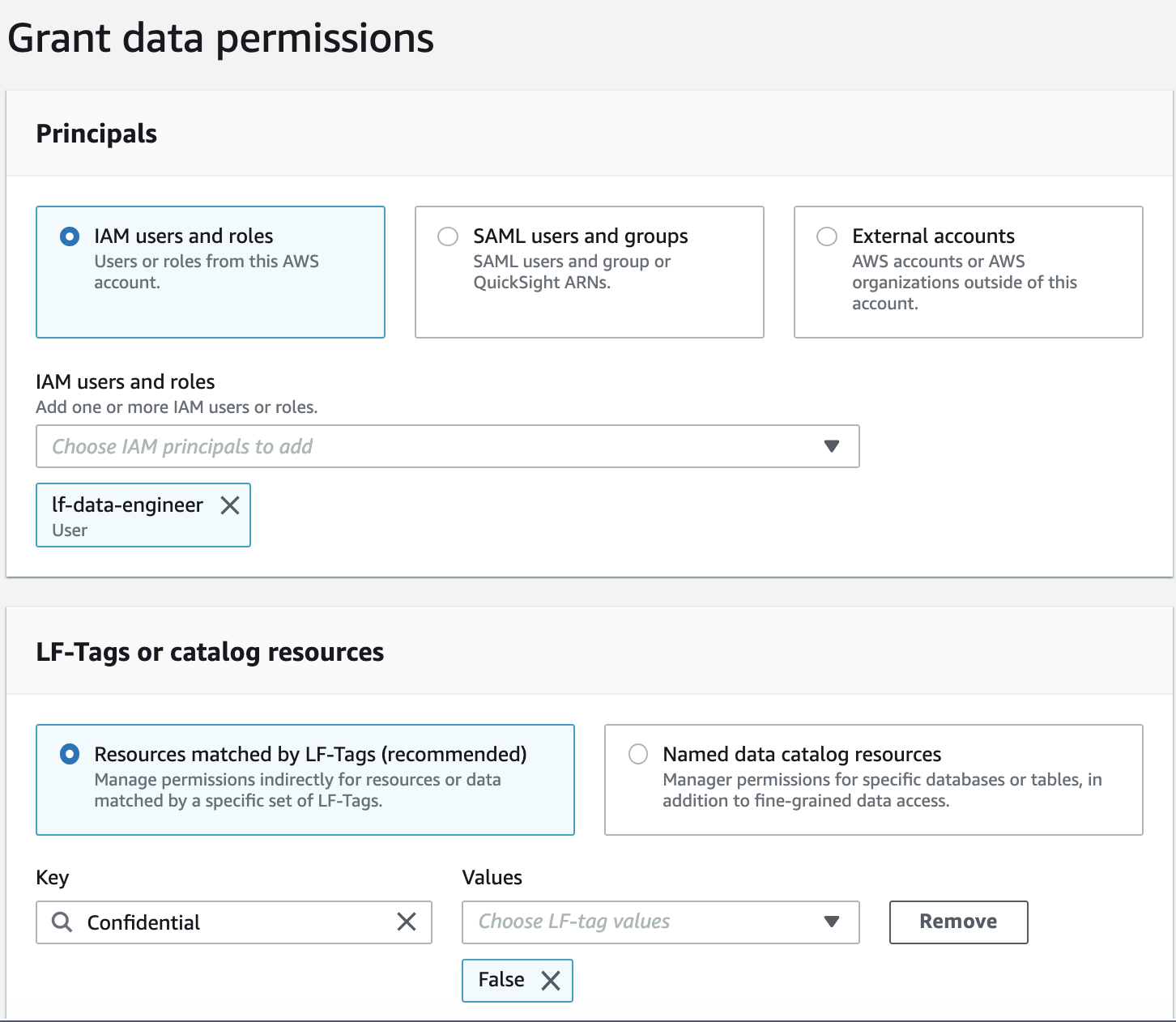The width and height of the screenshot is (1176, 1022).
Task: Click the False value chip
Action: click(x=501, y=980)
